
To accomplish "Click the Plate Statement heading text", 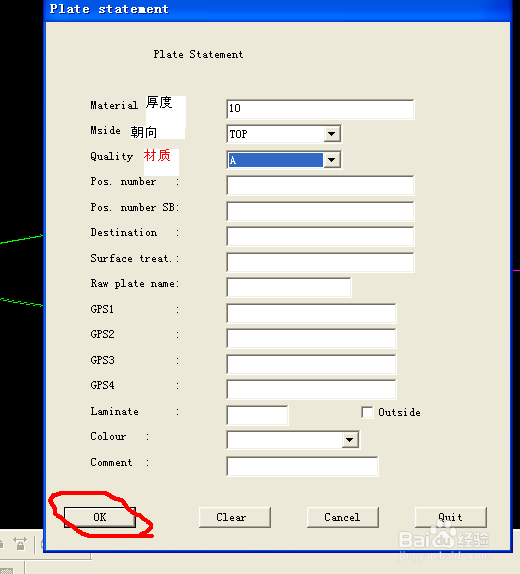I will point(198,55).
